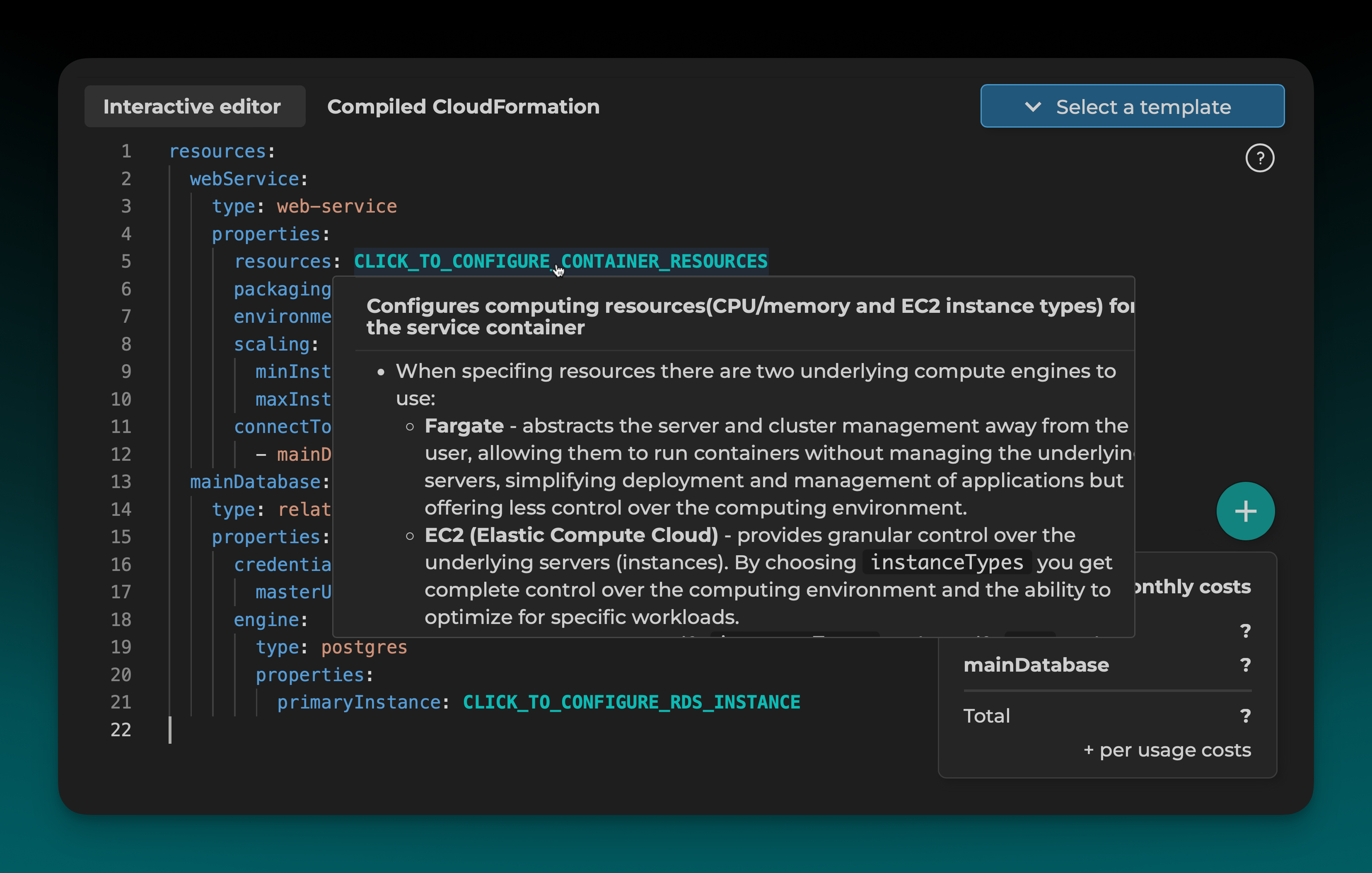This screenshot has height=873, width=1372.
Task: Open the help question mark icon
Action: pyautogui.click(x=1259, y=158)
